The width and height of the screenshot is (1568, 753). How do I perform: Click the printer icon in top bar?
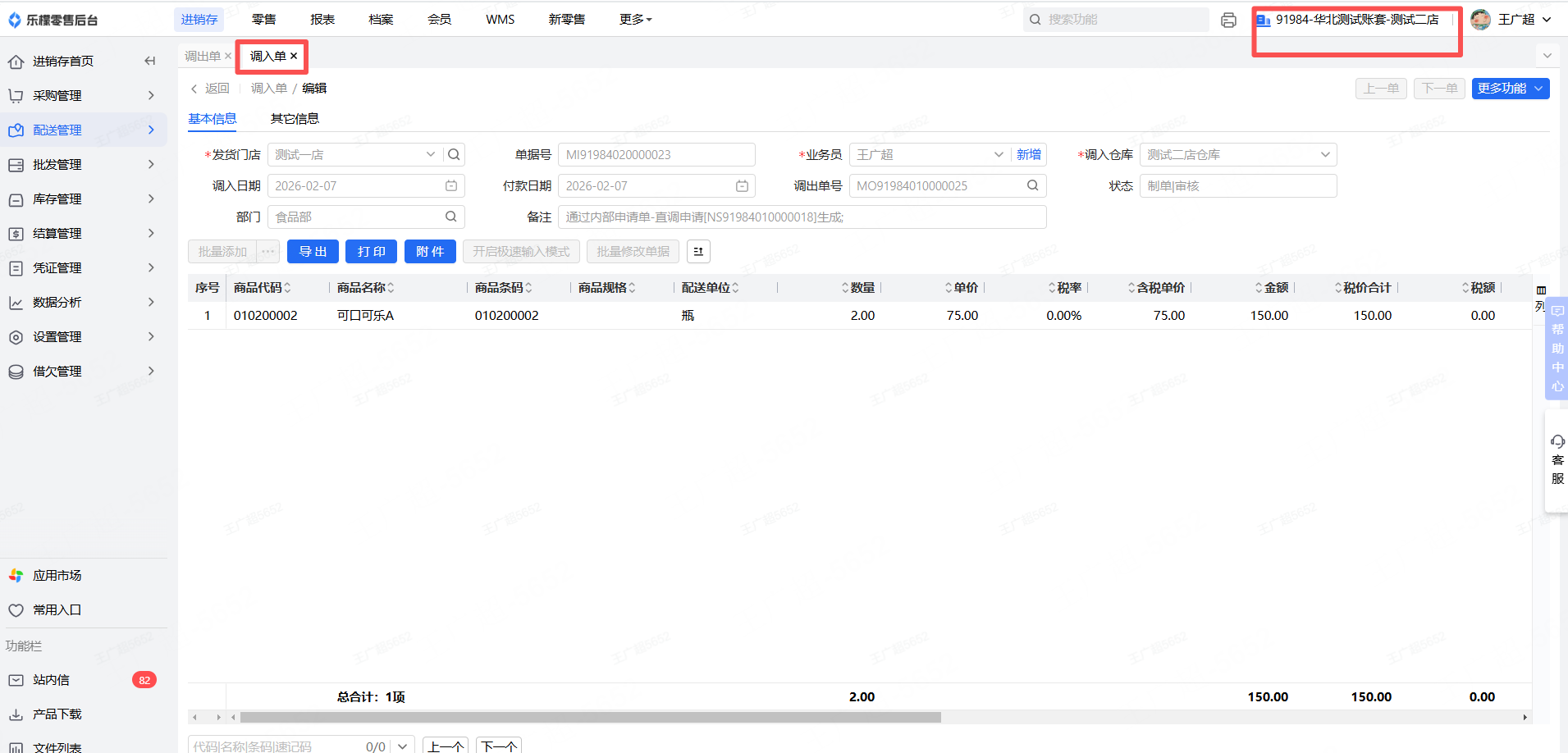click(x=1228, y=20)
